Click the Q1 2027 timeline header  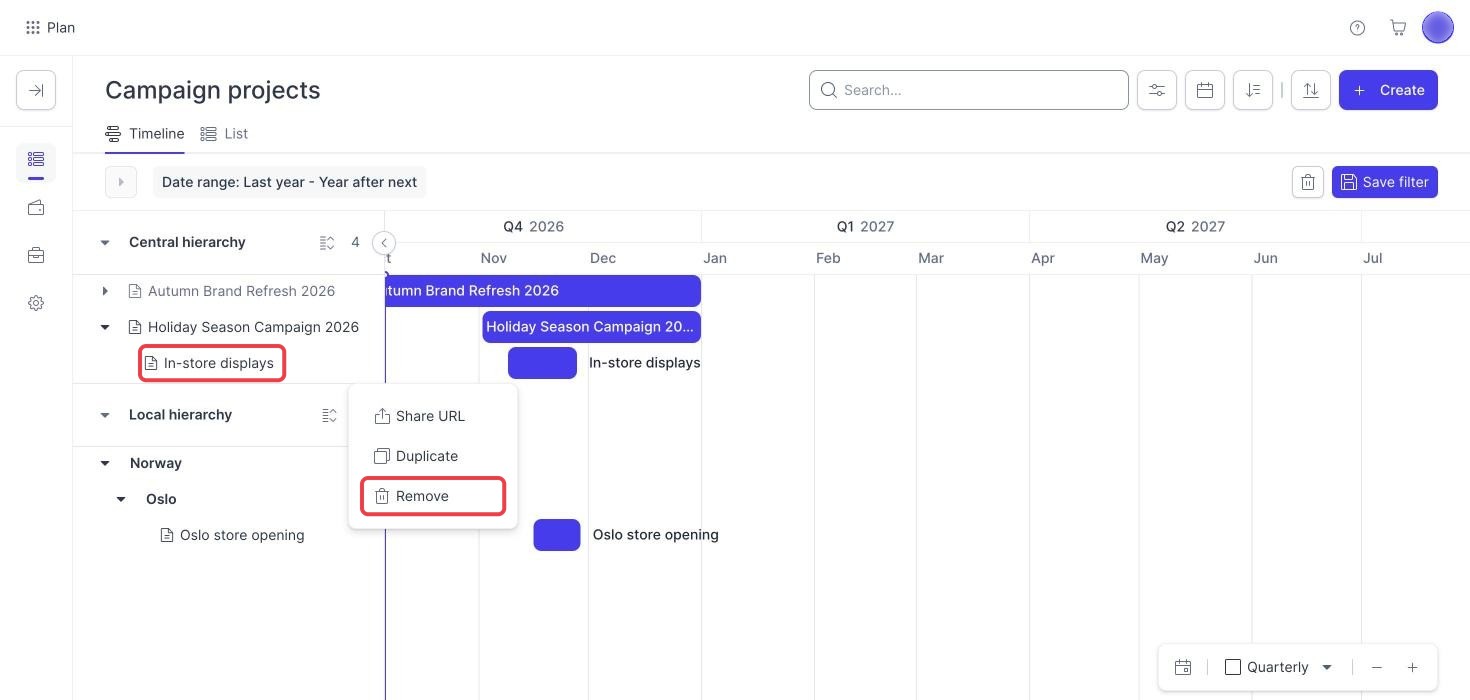point(865,227)
